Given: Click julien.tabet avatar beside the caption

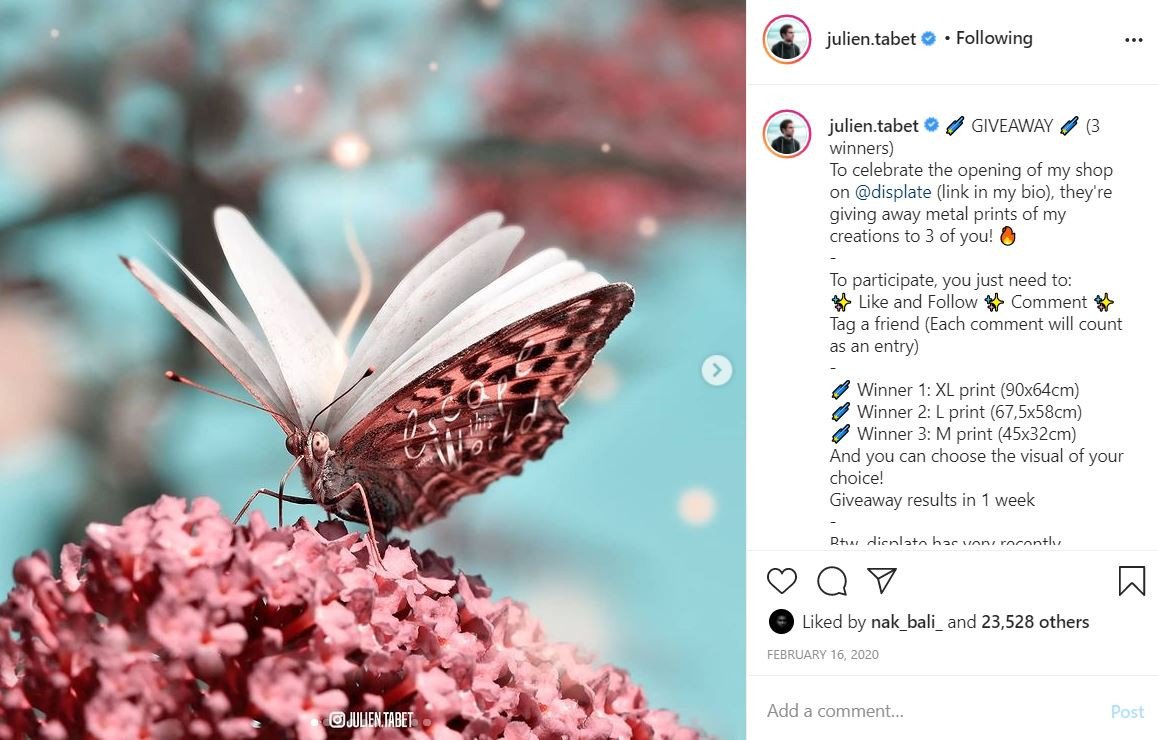Looking at the screenshot, I should tap(787, 134).
